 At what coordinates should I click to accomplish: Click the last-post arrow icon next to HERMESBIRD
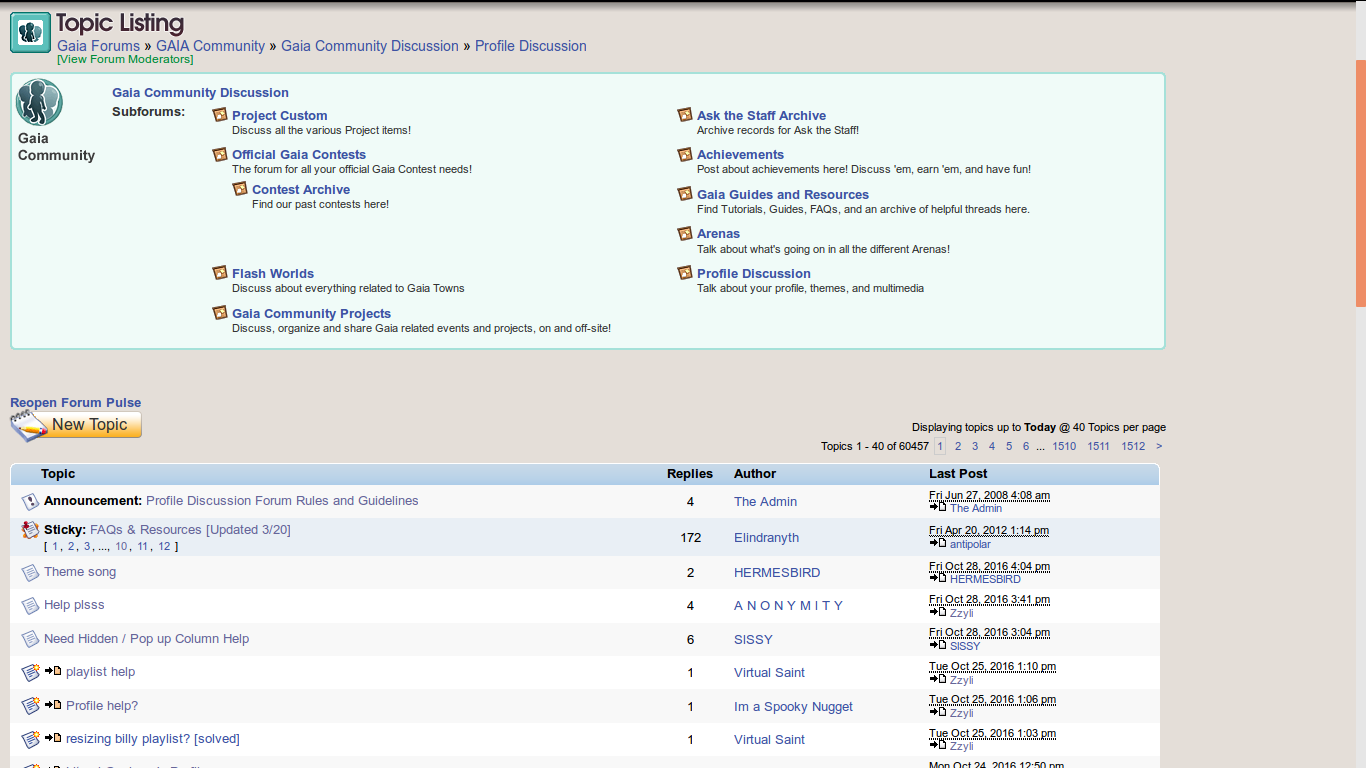click(x=938, y=578)
